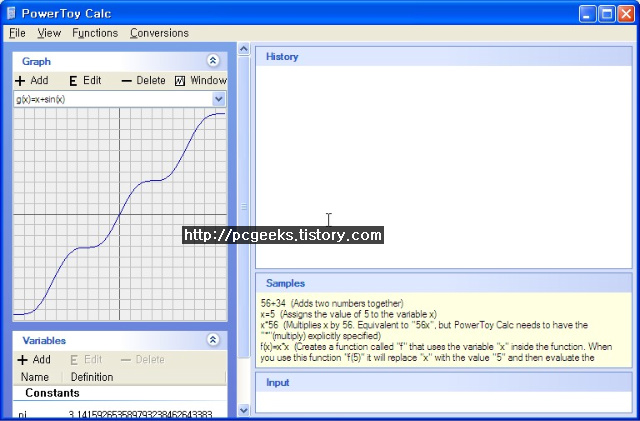Click the sample 'x*56' multiply line
Image resolution: width=640 pixels, height=421 pixels.
tap(424, 330)
